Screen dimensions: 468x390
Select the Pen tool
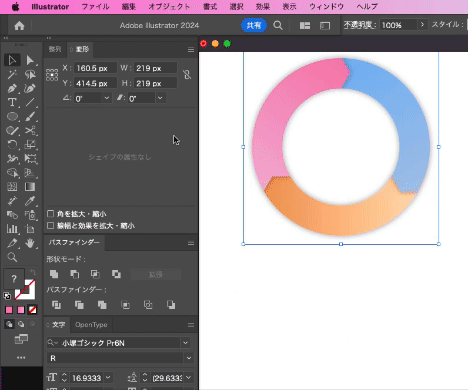pos(12,88)
